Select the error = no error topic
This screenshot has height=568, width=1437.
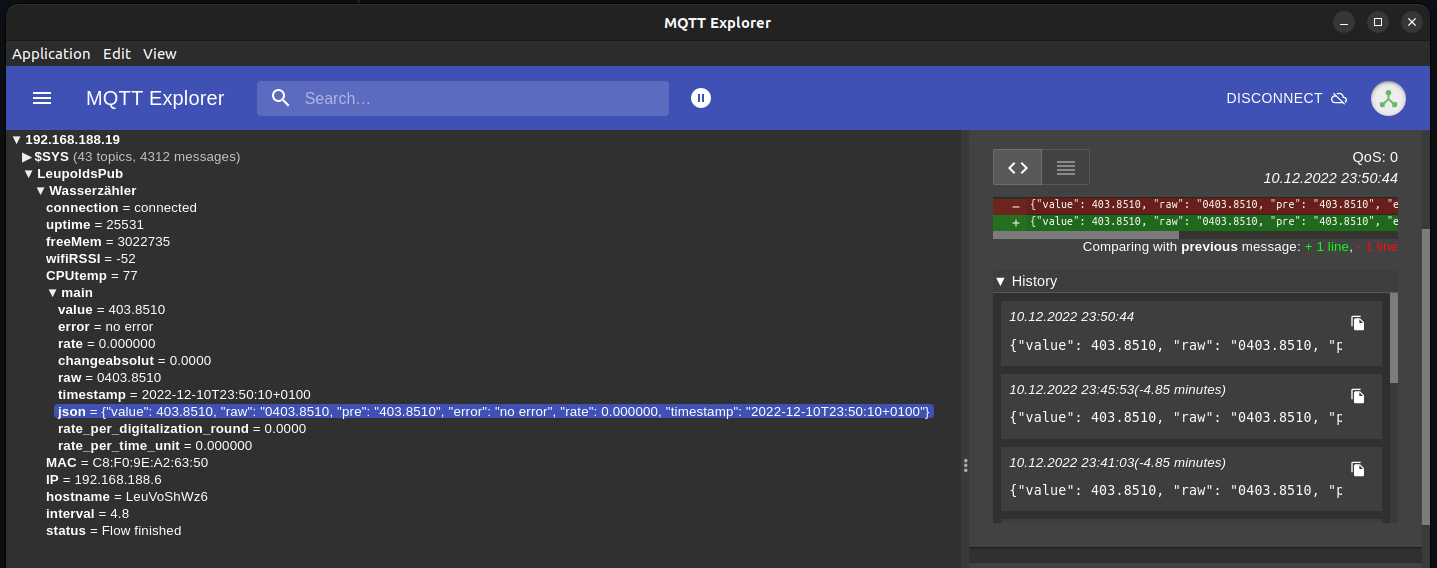point(105,327)
